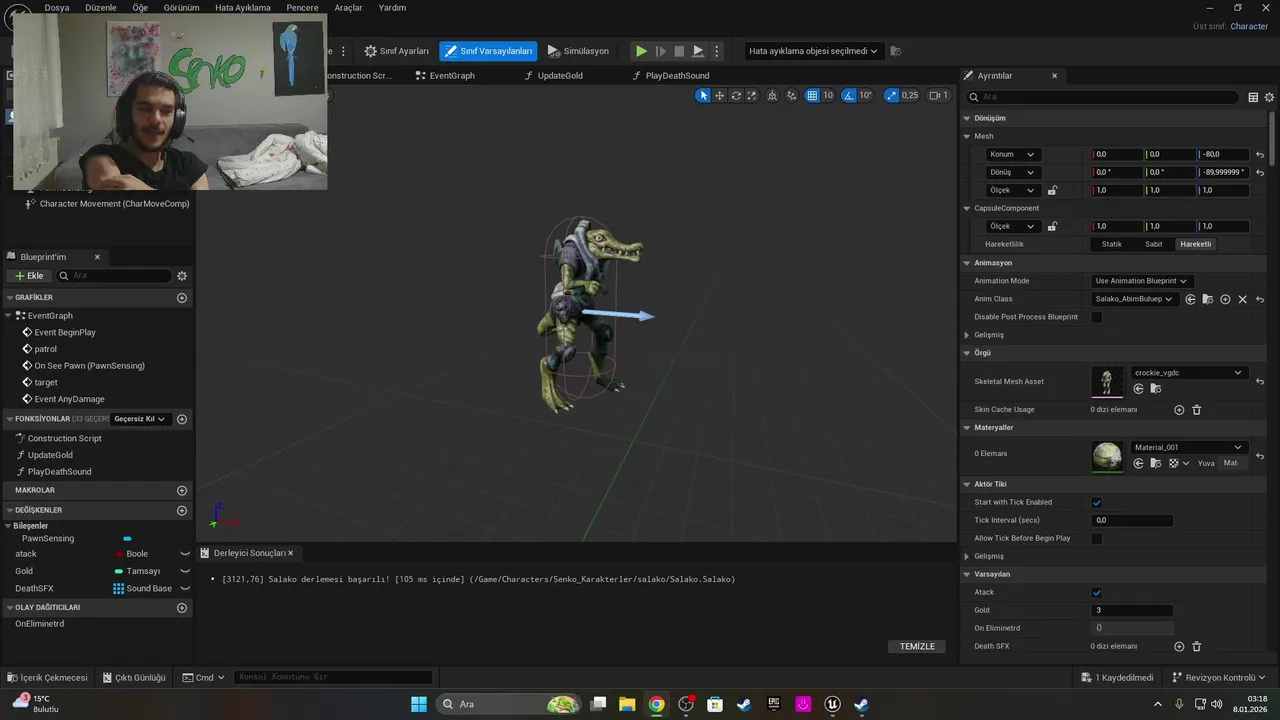Choose the scale tool in viewport
Viewport: 1280px width, 720px height.
pos(752,95)
